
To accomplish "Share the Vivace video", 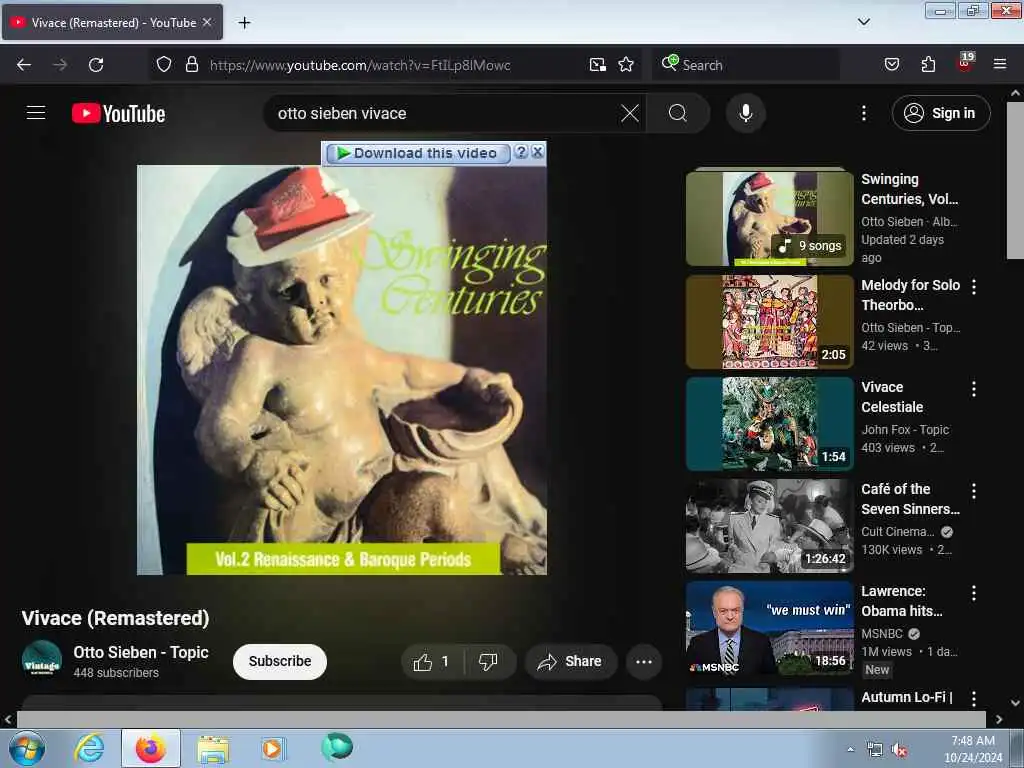I will click(x=570, y=662).
